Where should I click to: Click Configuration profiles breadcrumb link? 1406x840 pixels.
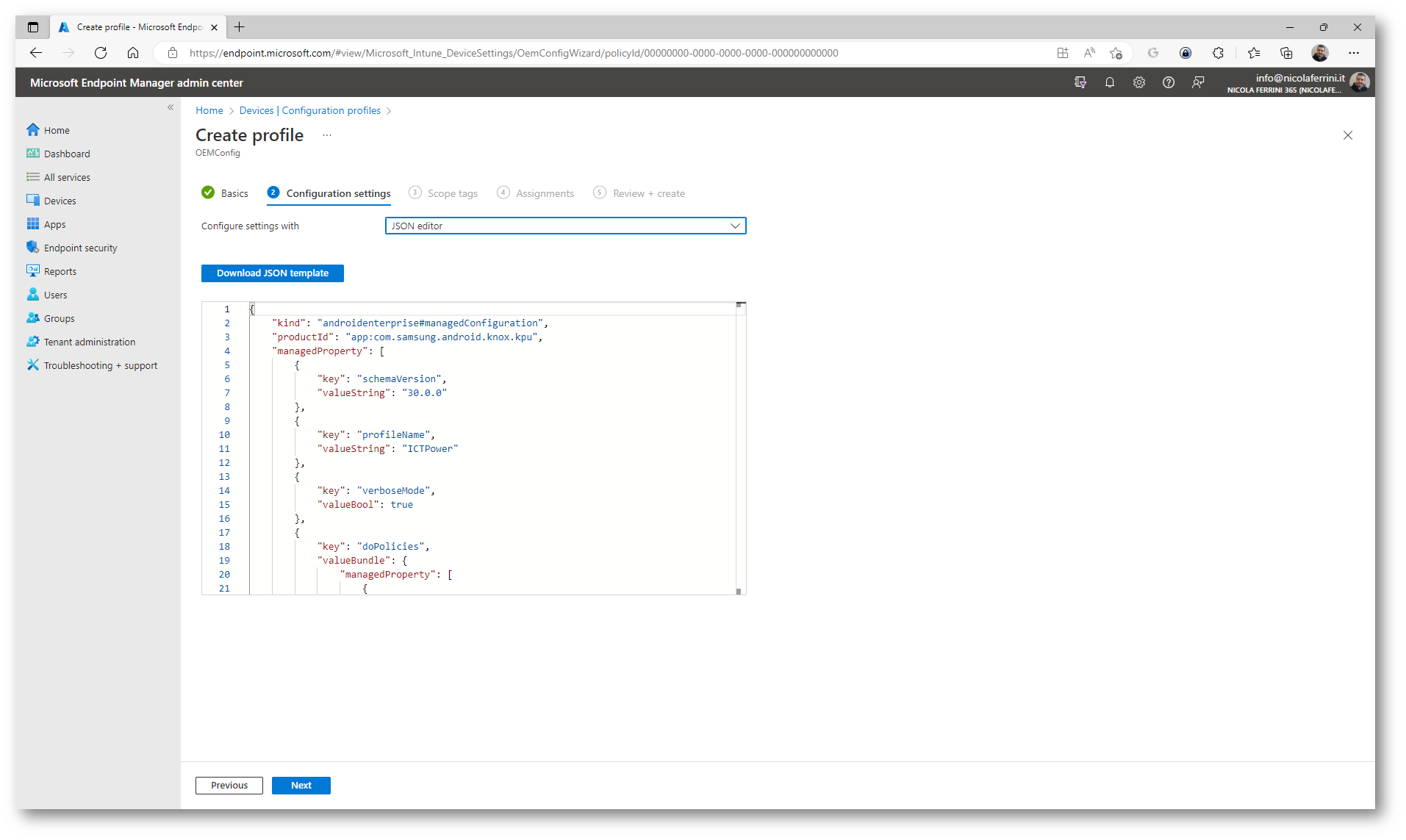(x=331, y=110)
